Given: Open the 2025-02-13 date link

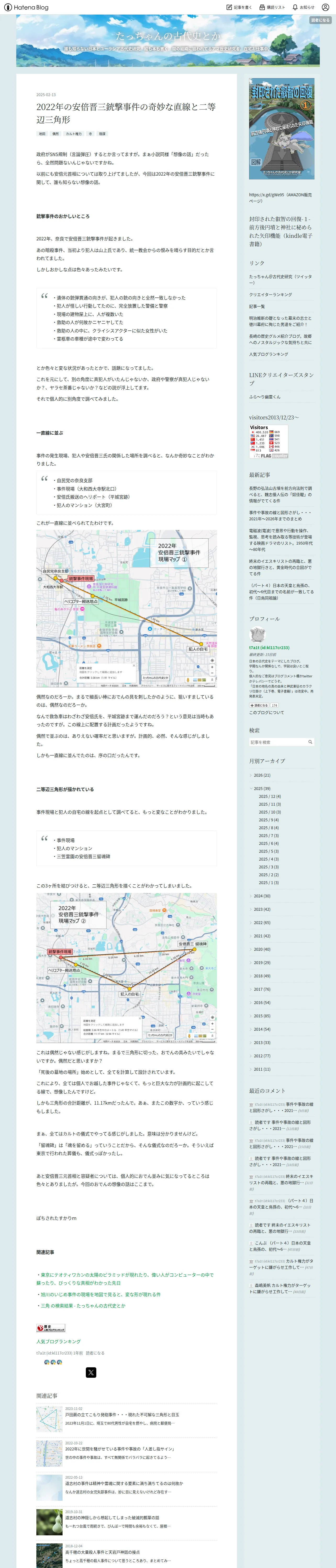Looking at the screenshot, I should tap(46, 94).
